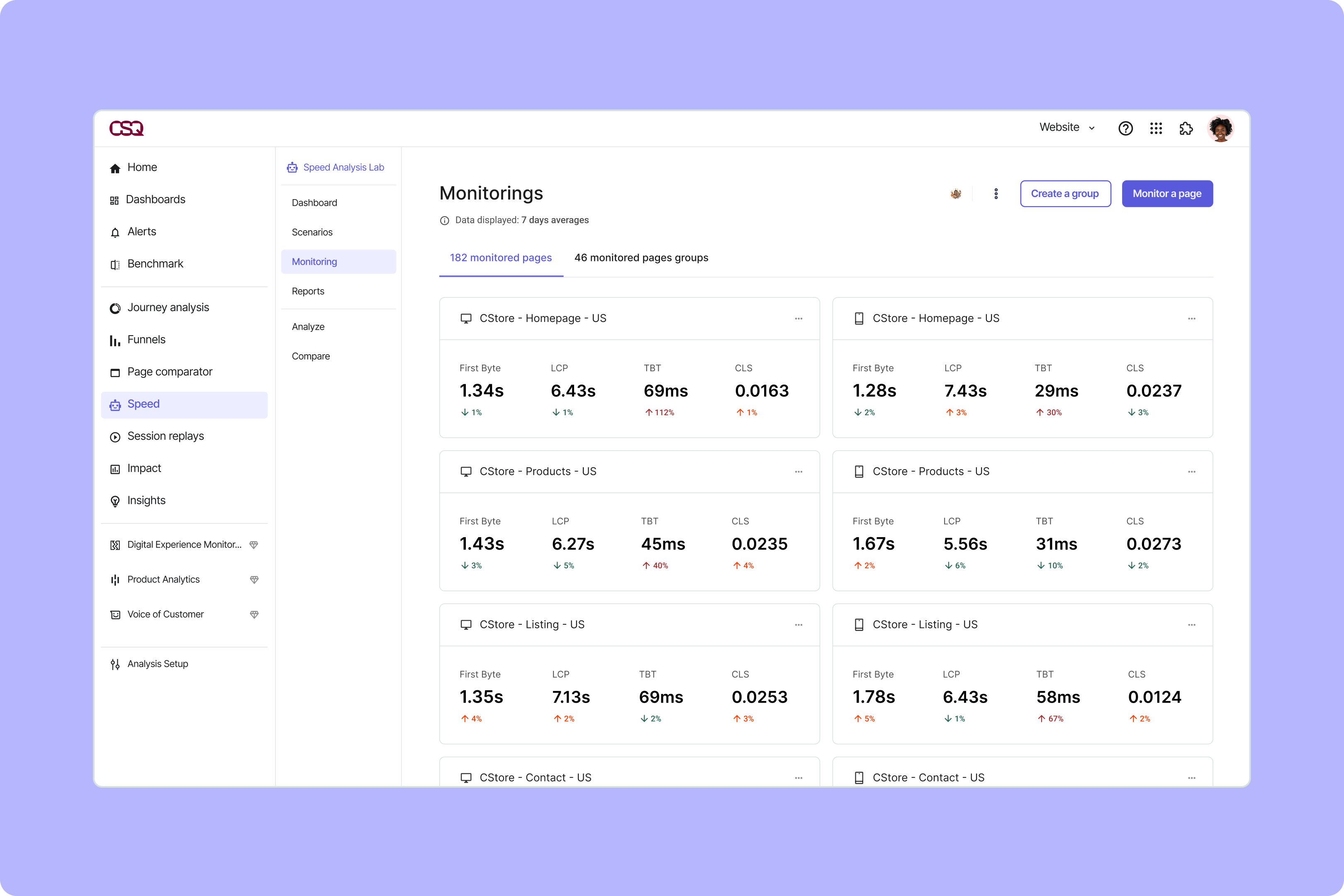Open the user profile avatar

1220,128
